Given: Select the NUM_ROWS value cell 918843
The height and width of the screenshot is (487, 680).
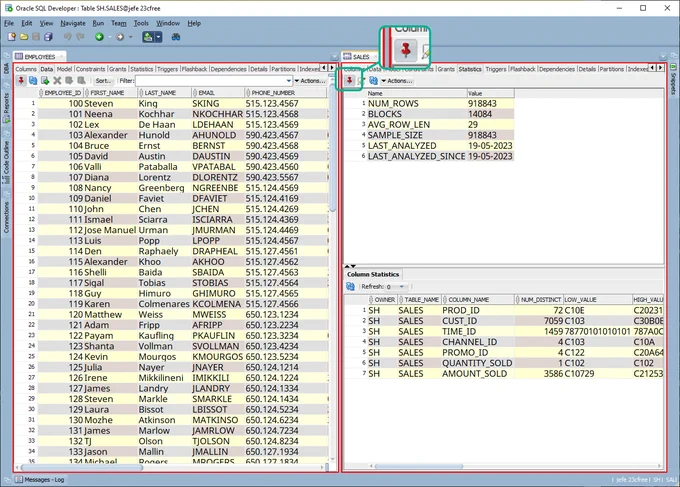Looking at the screenshot, I should (490, 104).
